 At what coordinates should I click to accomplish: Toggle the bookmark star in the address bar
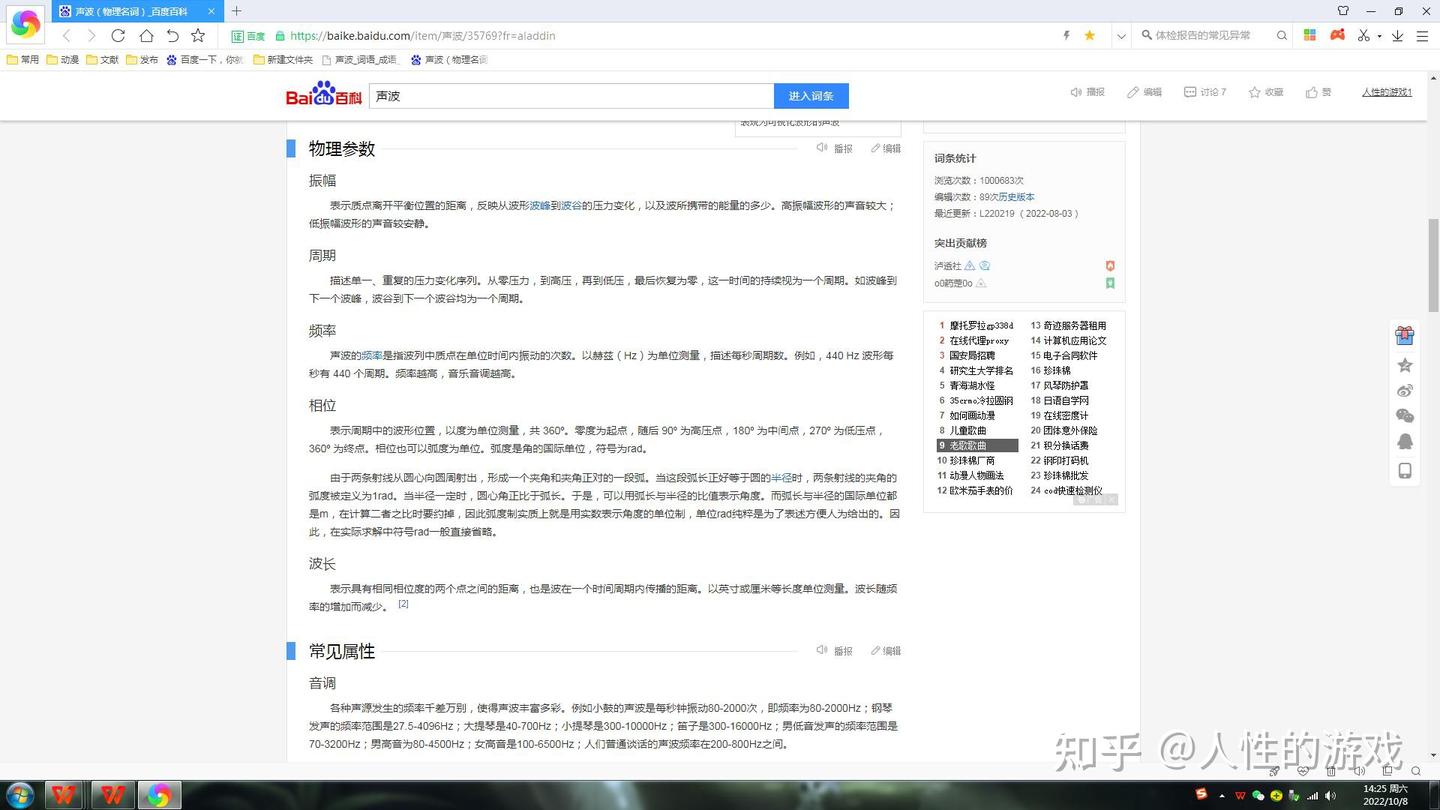tap(1089, 35)
